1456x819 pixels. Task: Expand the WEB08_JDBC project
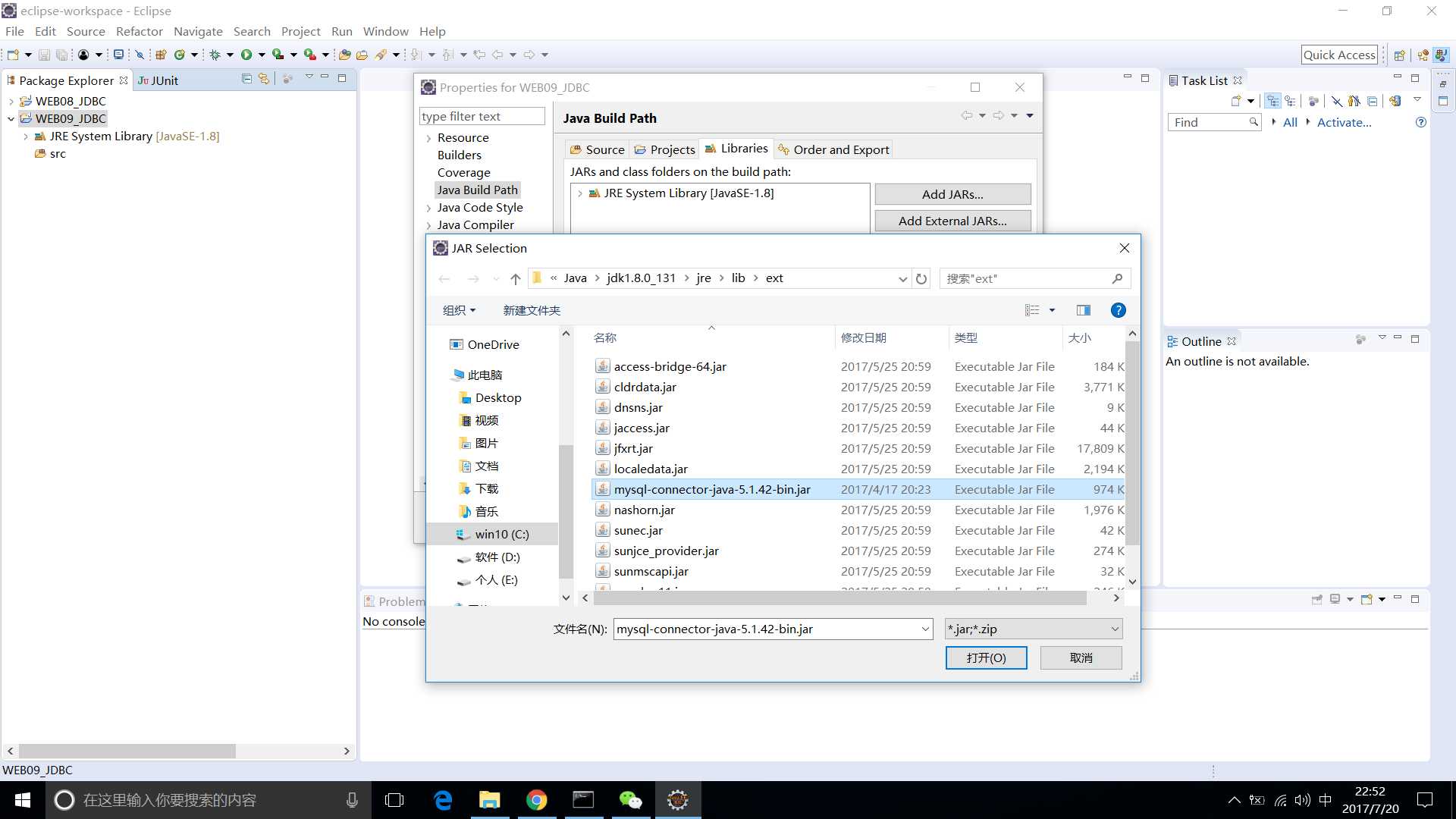click(x=11, y=101)
